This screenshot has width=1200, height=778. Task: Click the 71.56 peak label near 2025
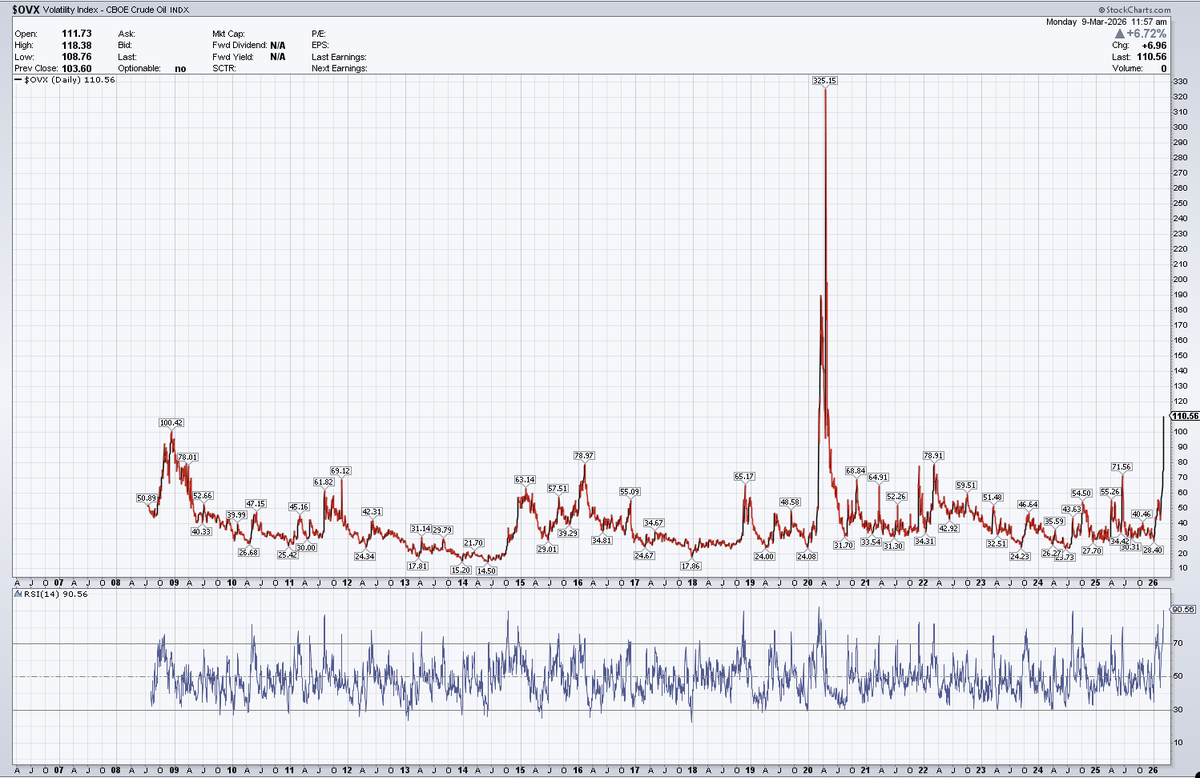[1121, 467]
